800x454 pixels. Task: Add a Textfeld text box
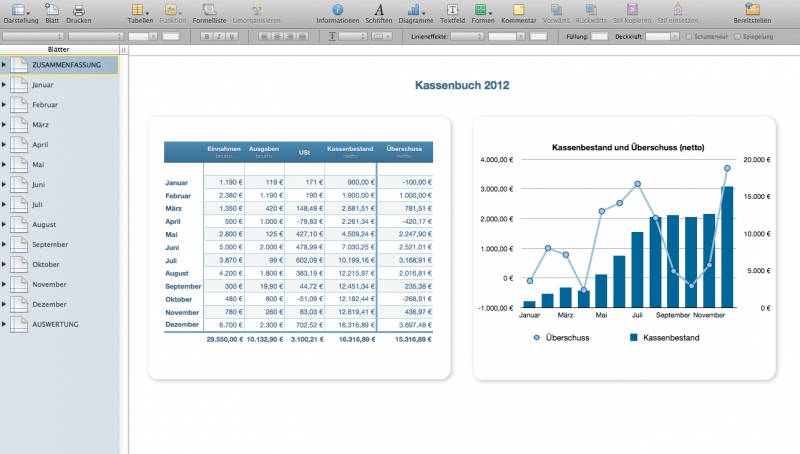(452, 10)
